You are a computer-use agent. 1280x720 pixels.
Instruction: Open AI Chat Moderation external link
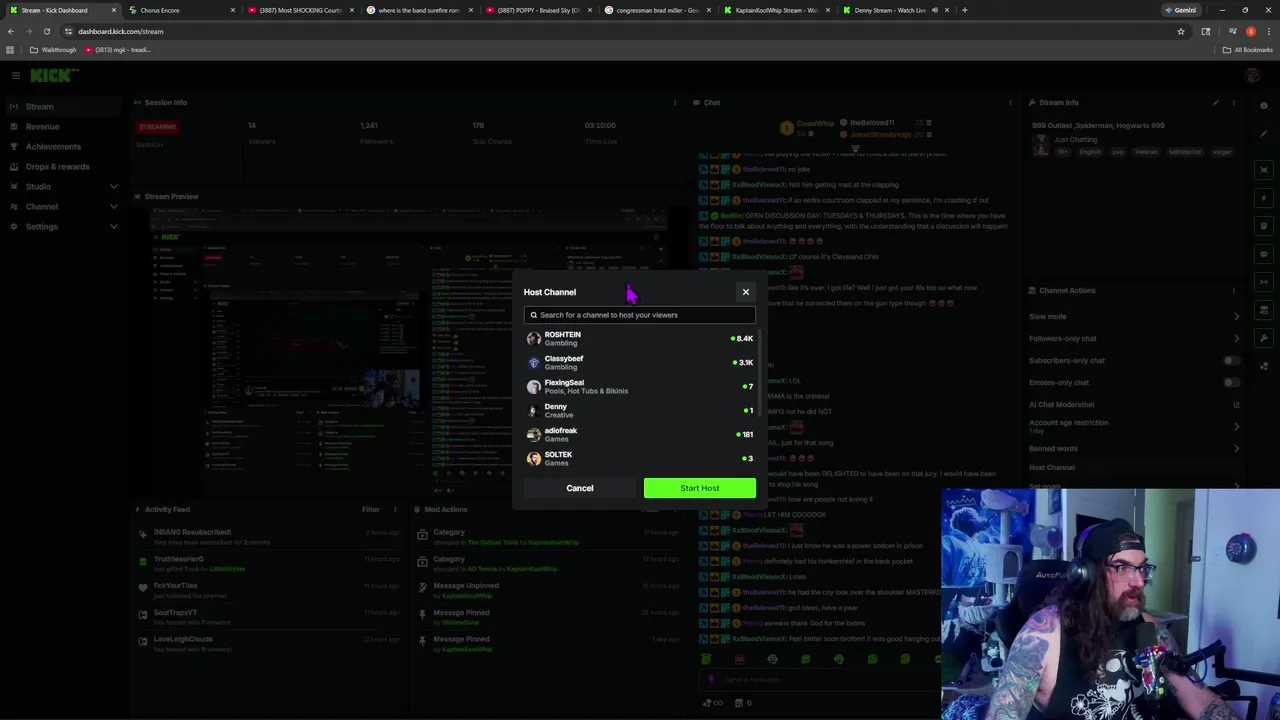[x=1236, y=404]
